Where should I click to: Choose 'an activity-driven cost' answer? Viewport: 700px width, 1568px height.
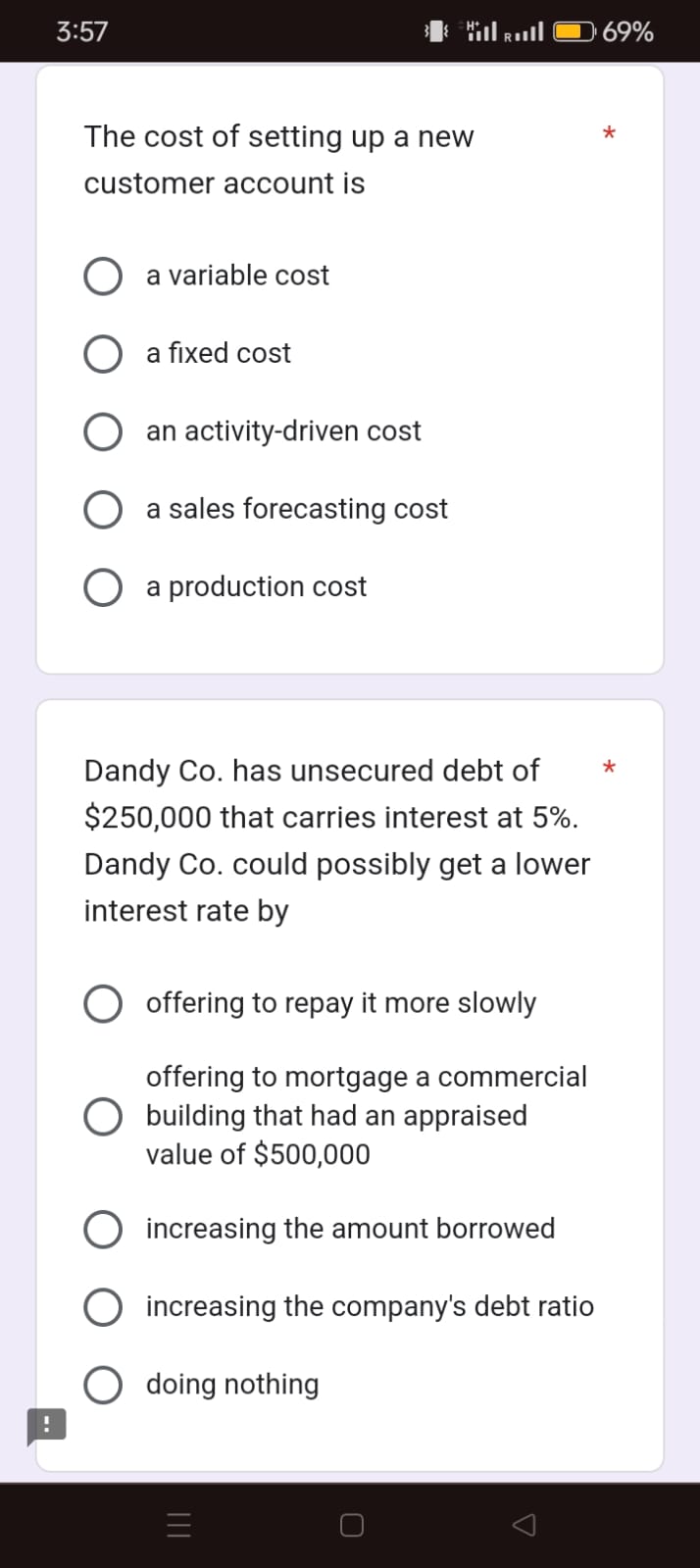(103, 431)
